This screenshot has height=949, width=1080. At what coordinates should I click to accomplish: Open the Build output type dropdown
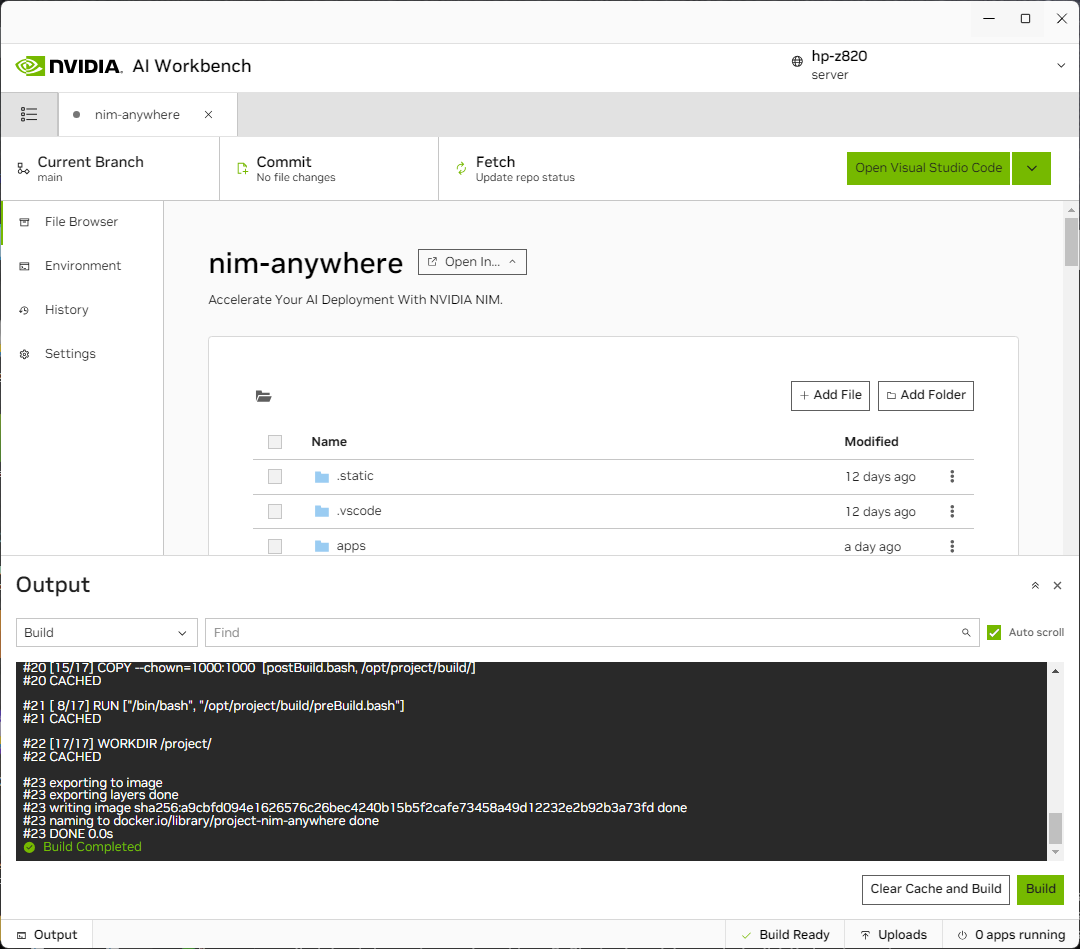107,632
